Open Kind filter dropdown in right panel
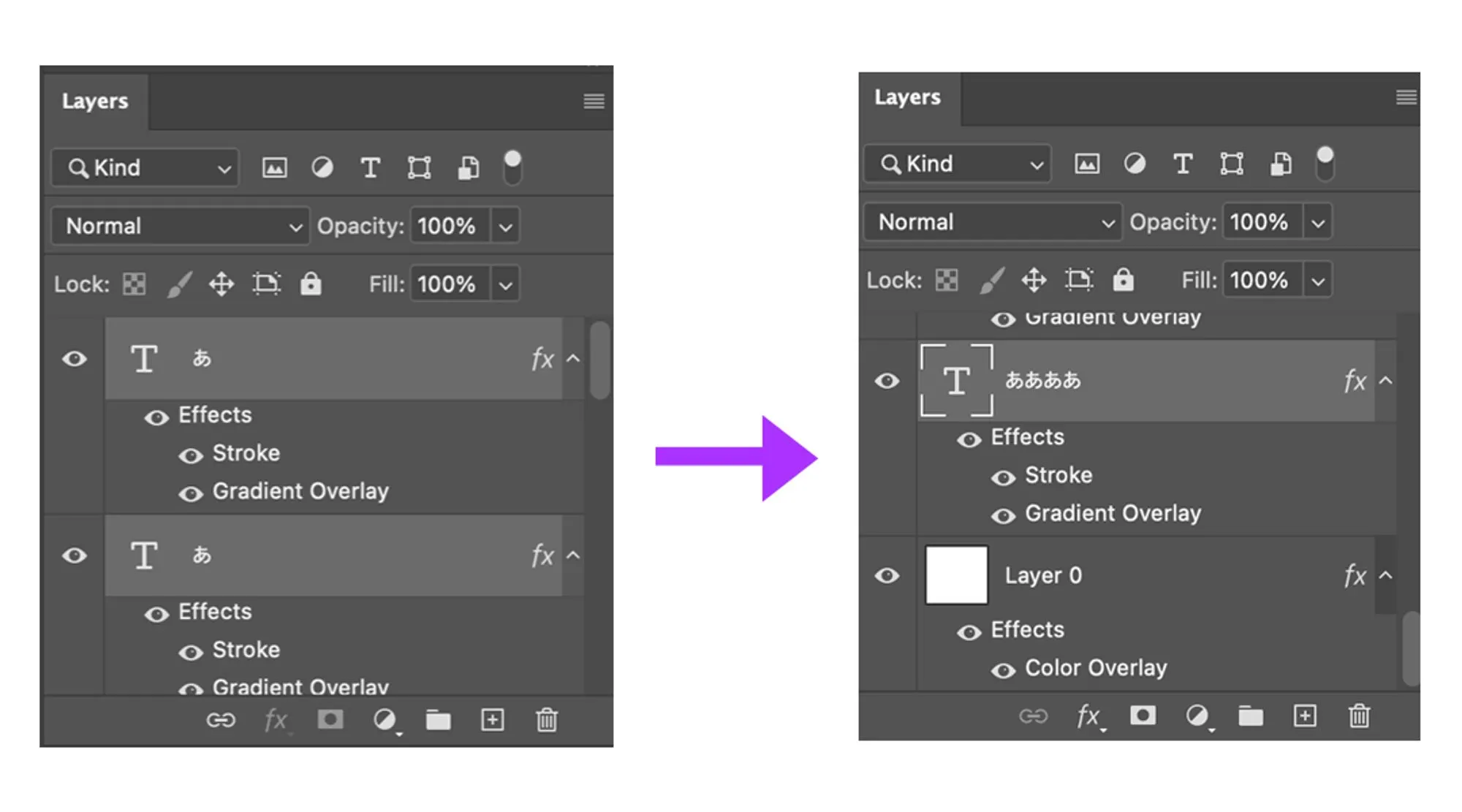This screenshot has height=812, width=1462. click(x=957, y=164)
